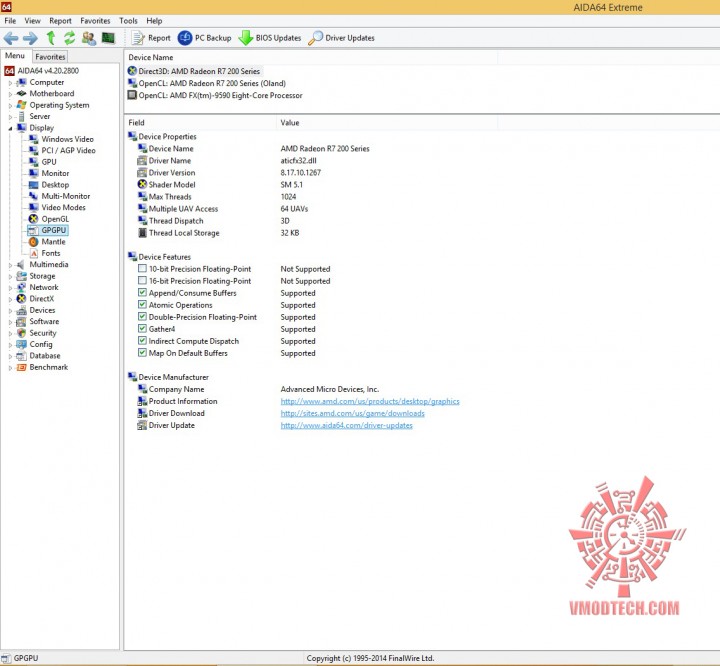The image size is (720, 666).
Task: Go back with the blue left arrow
Action: tap(11, 38)
